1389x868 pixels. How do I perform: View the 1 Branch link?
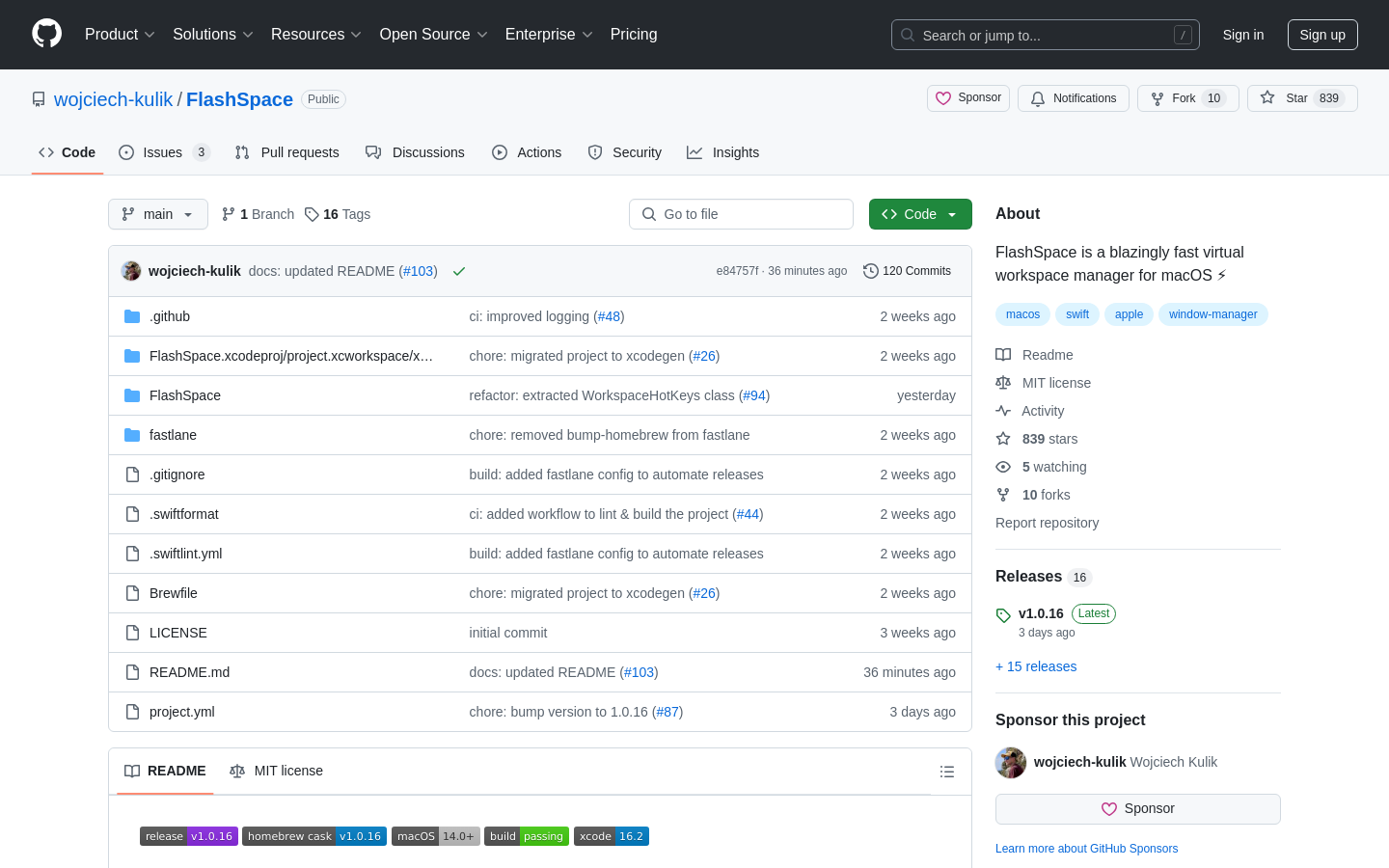tap(258, 214)
